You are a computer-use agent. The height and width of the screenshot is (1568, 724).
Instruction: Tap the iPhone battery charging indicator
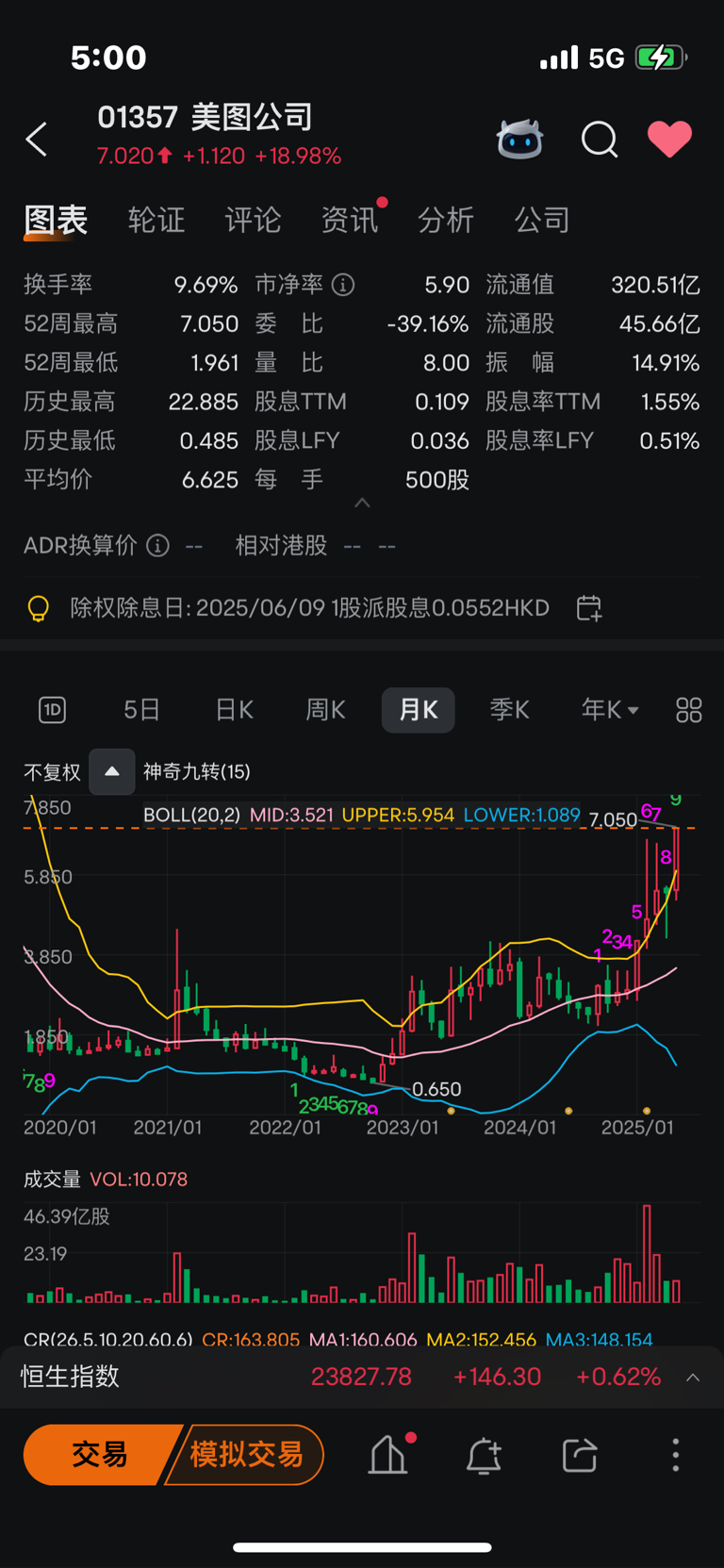[661, 58]
